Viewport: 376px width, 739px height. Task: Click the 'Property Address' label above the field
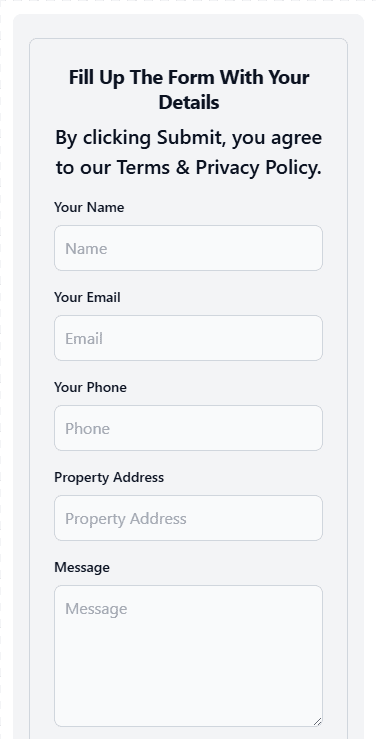tap(109, 477)
